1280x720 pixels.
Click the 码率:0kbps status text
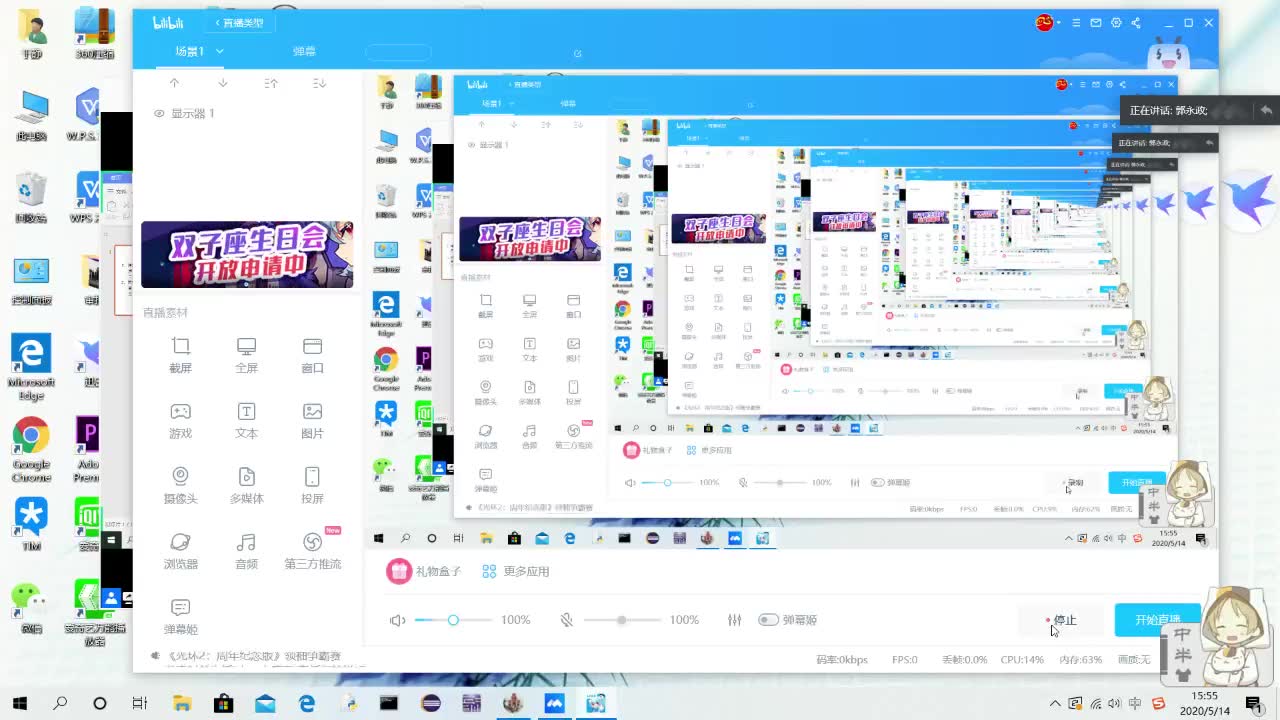[x=843, y=660]
